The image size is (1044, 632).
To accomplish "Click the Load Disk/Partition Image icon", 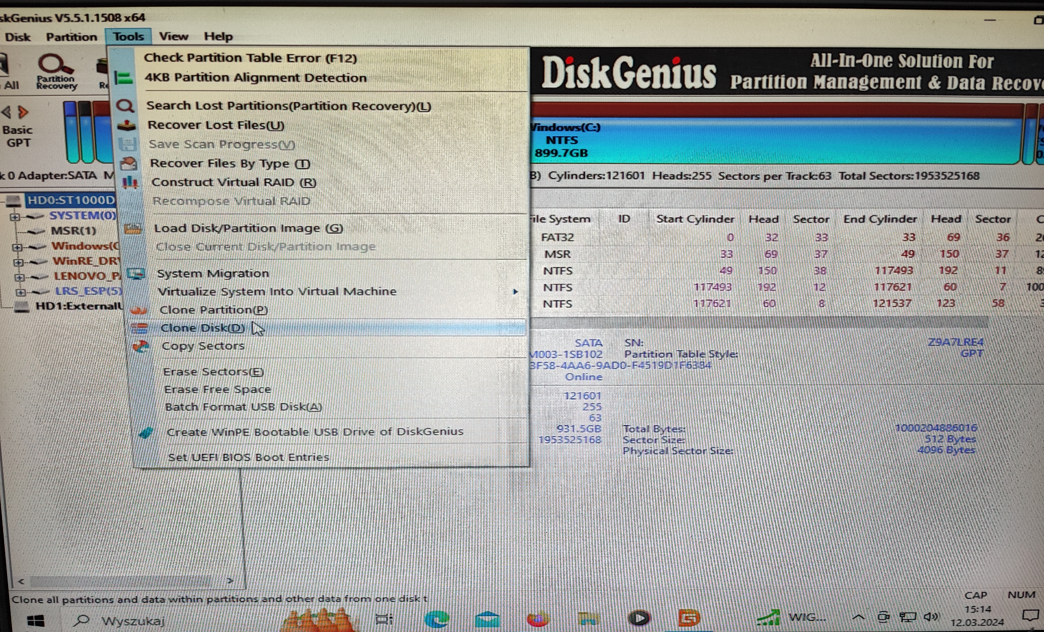I will [x=132, y=228].
